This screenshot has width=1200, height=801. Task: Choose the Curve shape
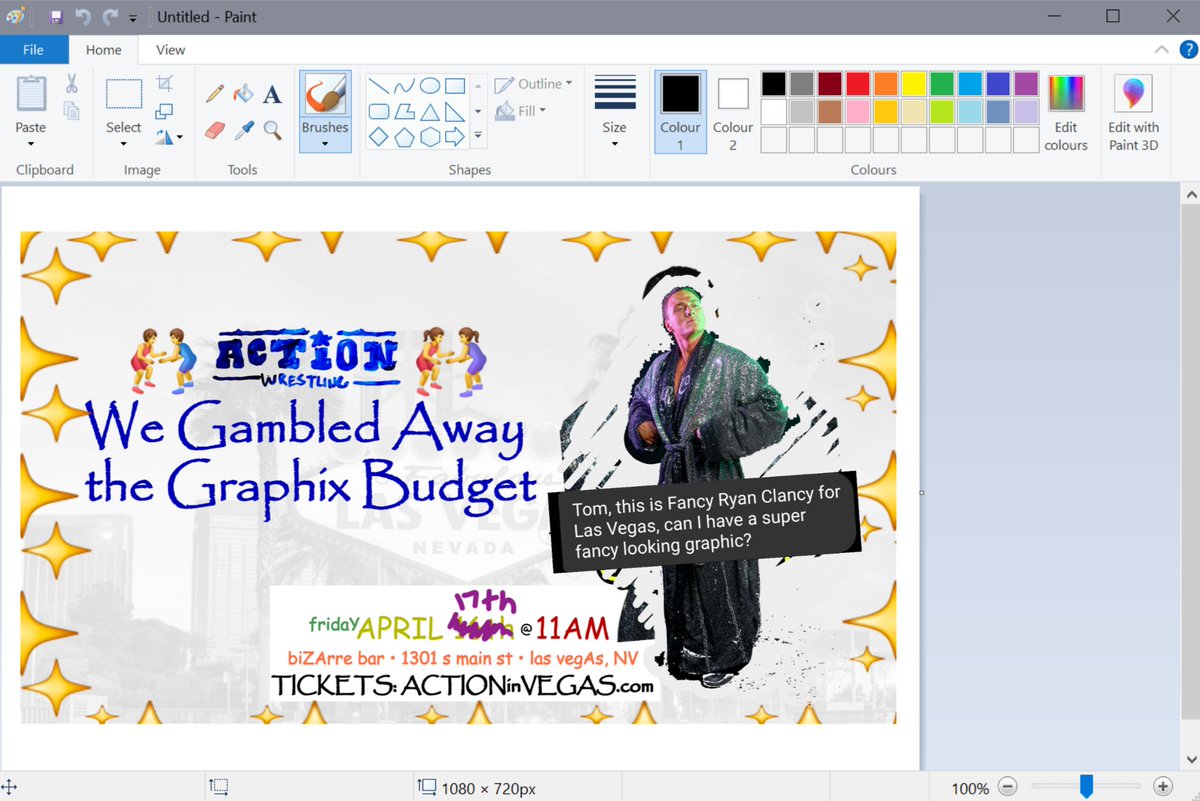click(404, 85)
